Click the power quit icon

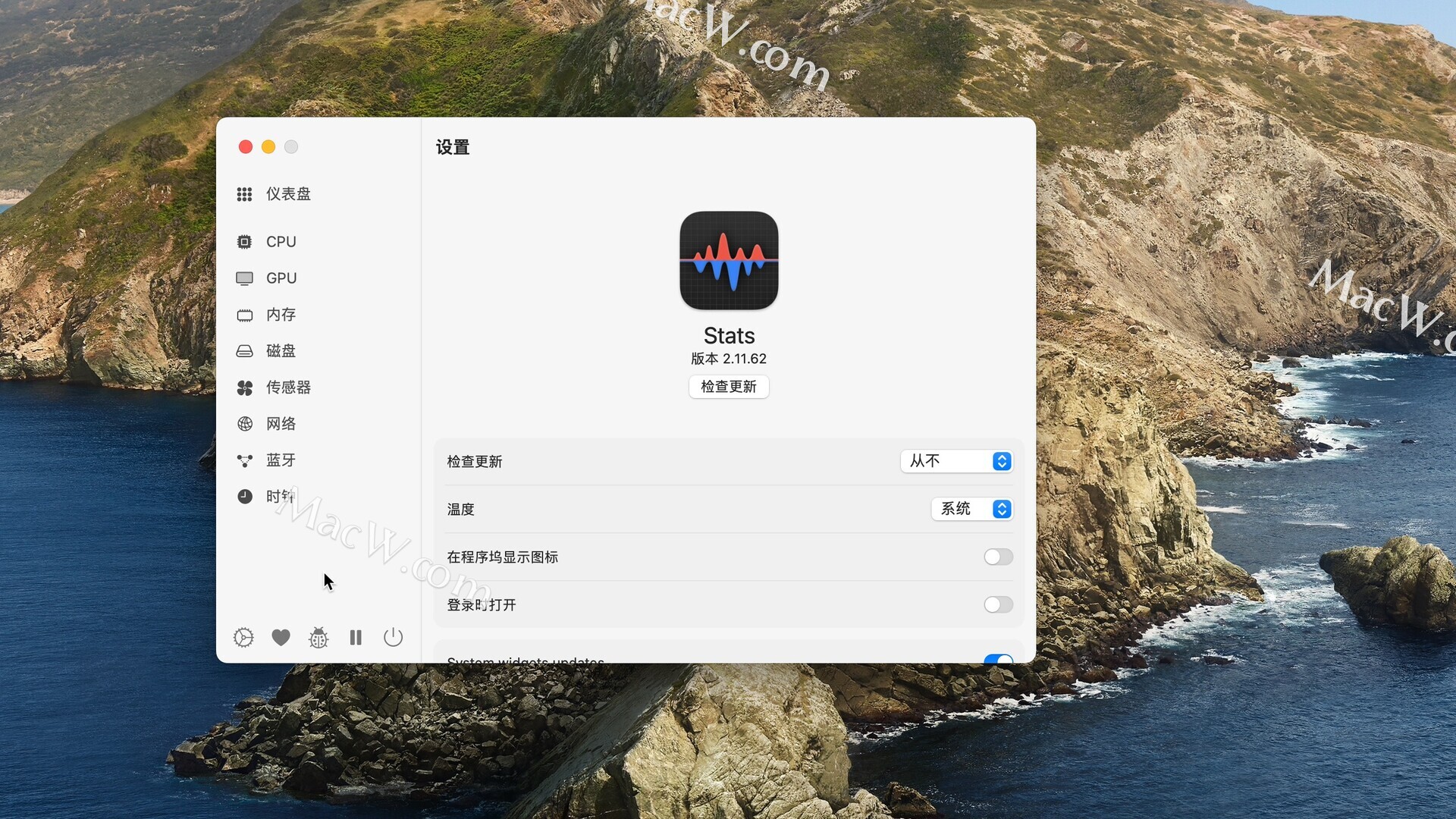[x=393, y=638]
